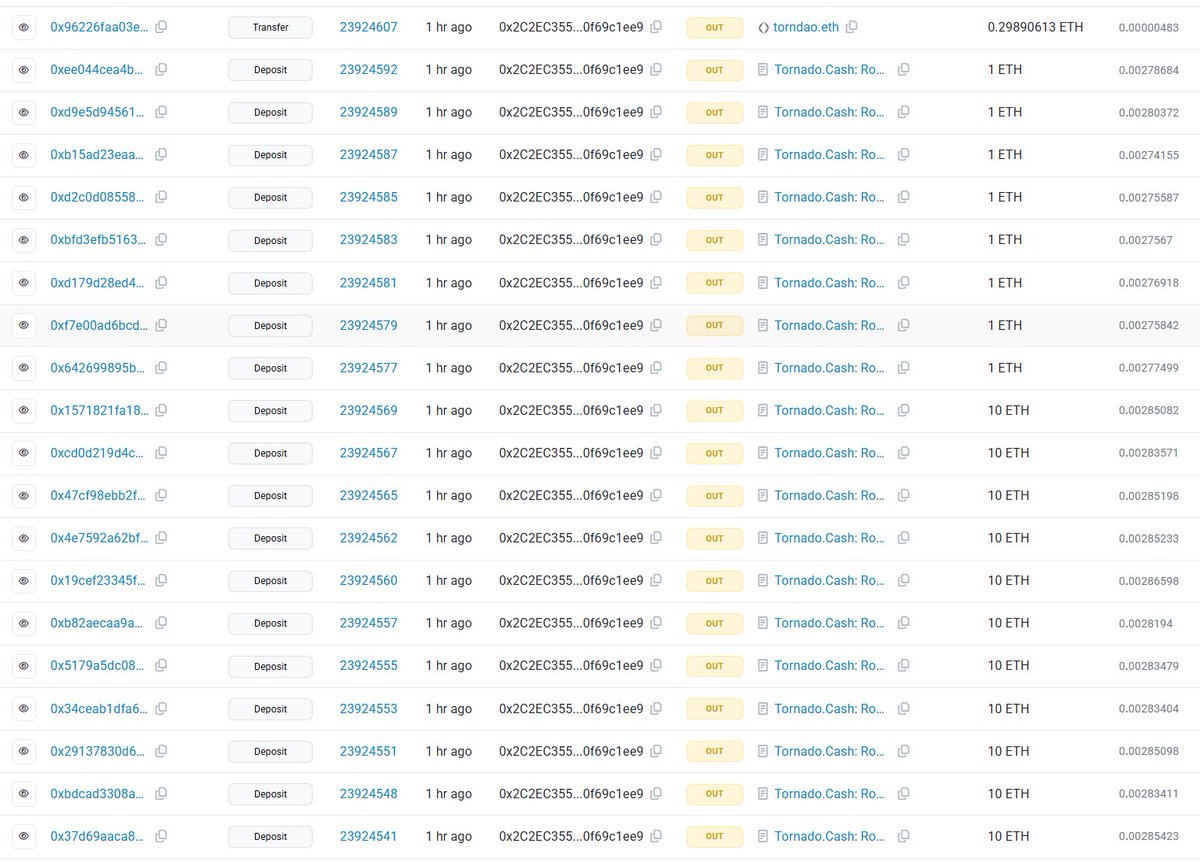This screenshot has height=862, width=1200.
Task: Copy Tornado.Cash address in block 23924557 row
Action: point(904,623)
